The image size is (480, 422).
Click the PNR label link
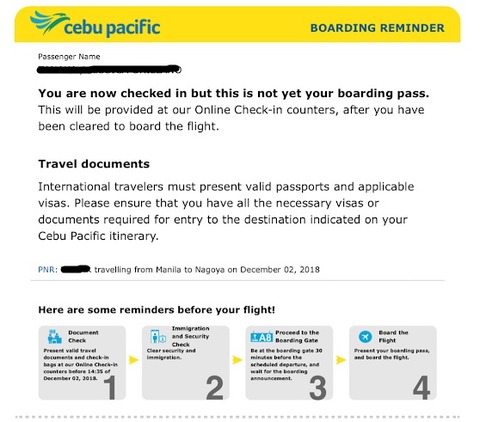[48, 269]
